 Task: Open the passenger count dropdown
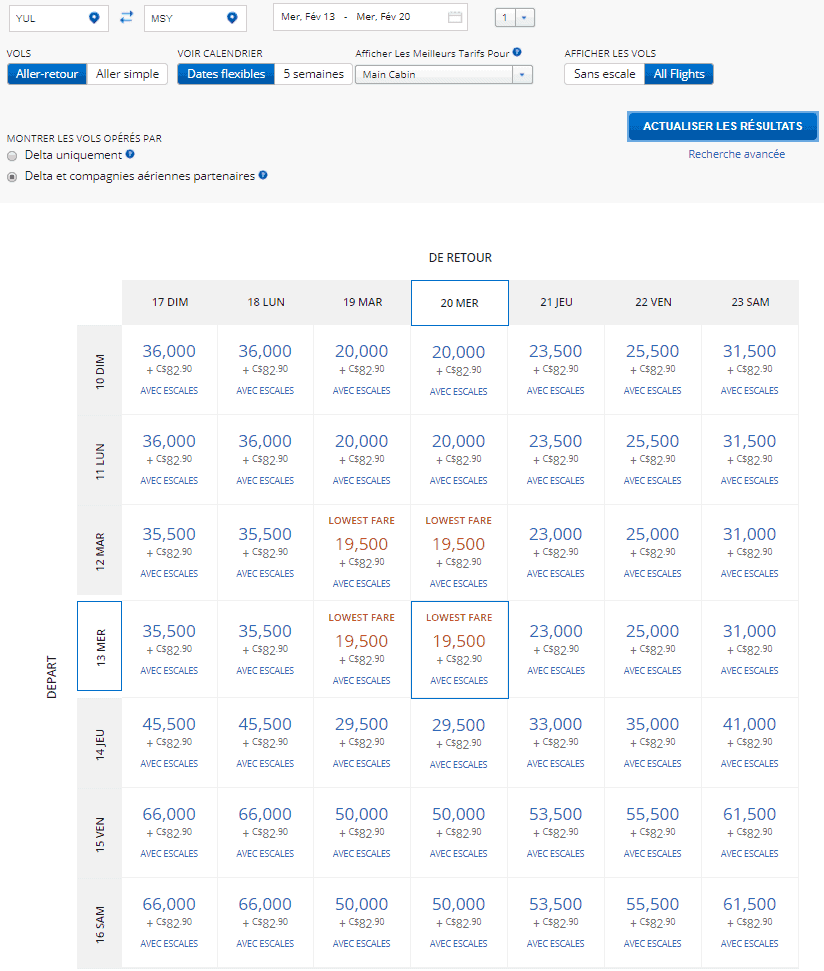[526, 17]
